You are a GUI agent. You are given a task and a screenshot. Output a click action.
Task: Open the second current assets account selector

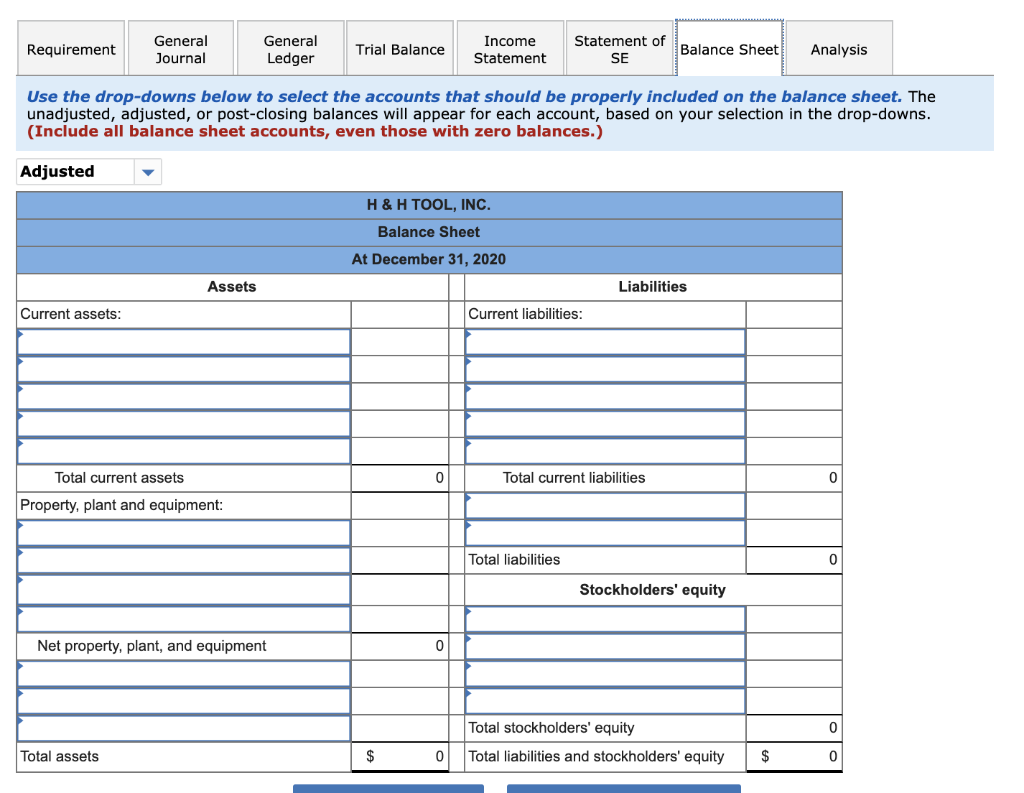183,368
